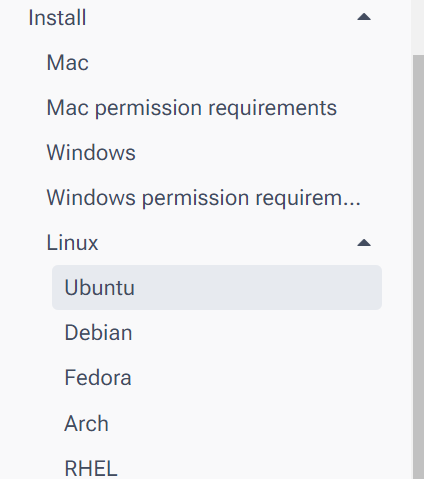Screen dimensions: 424x479
Task: Toggle the Linux group via upward triangle icon
Action: coord(364,243)
